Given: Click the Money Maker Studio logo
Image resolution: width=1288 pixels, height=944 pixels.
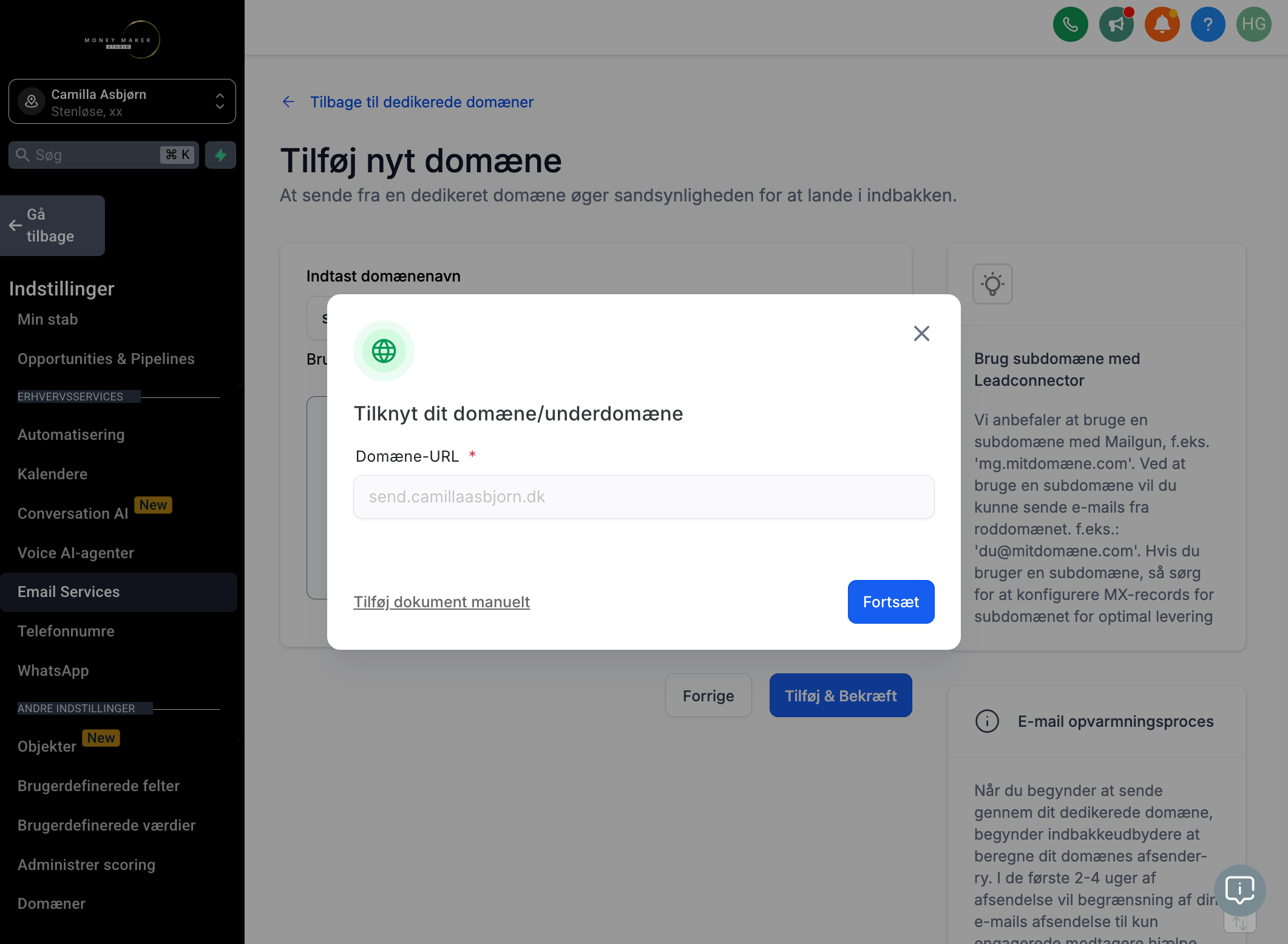Looking at the screenshot, I should pos(122,40).
